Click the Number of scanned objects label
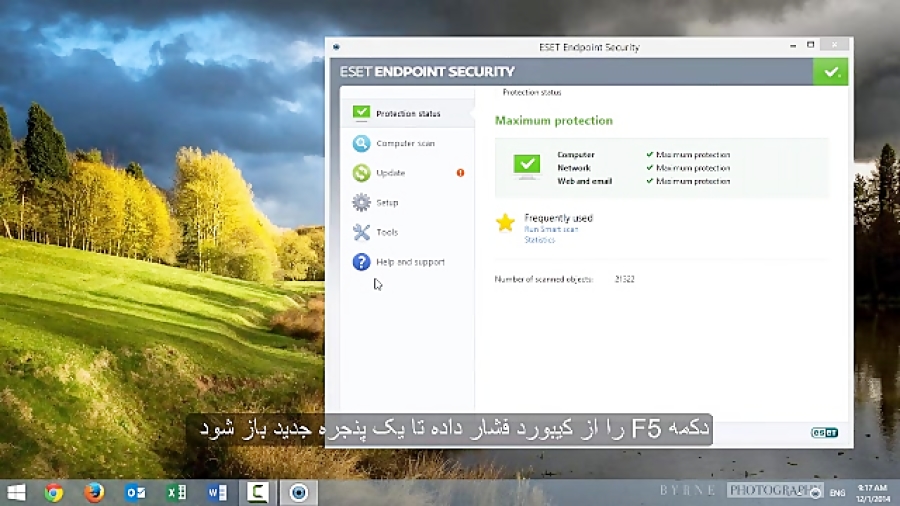Image resolution: width=900 pixels, height=506 pixels. (543, 279)
